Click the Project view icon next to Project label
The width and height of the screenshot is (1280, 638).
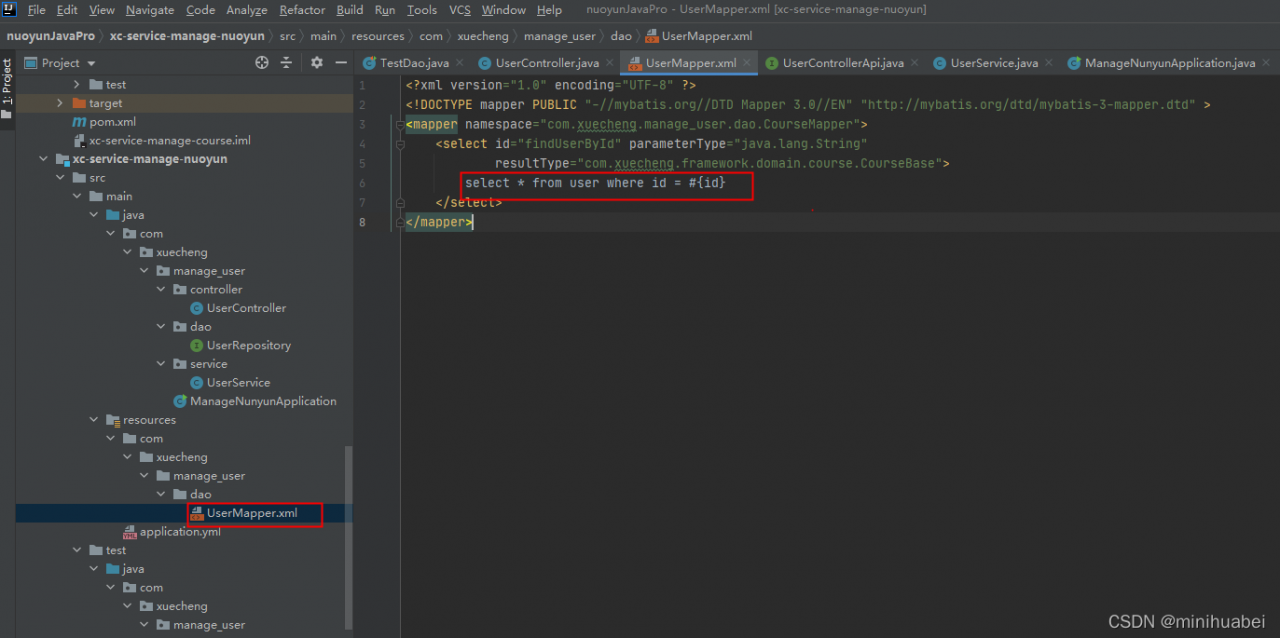30,62
